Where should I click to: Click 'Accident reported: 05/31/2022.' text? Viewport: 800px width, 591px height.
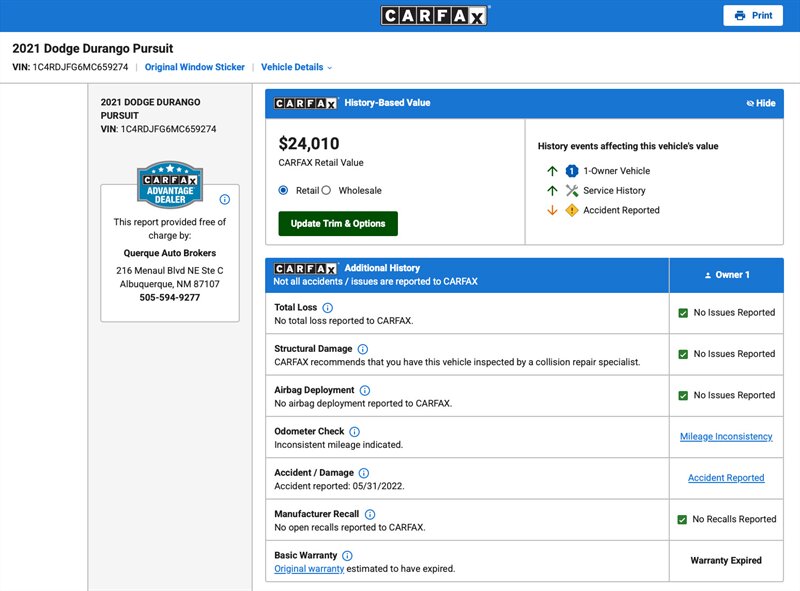[x=339, y=486]
